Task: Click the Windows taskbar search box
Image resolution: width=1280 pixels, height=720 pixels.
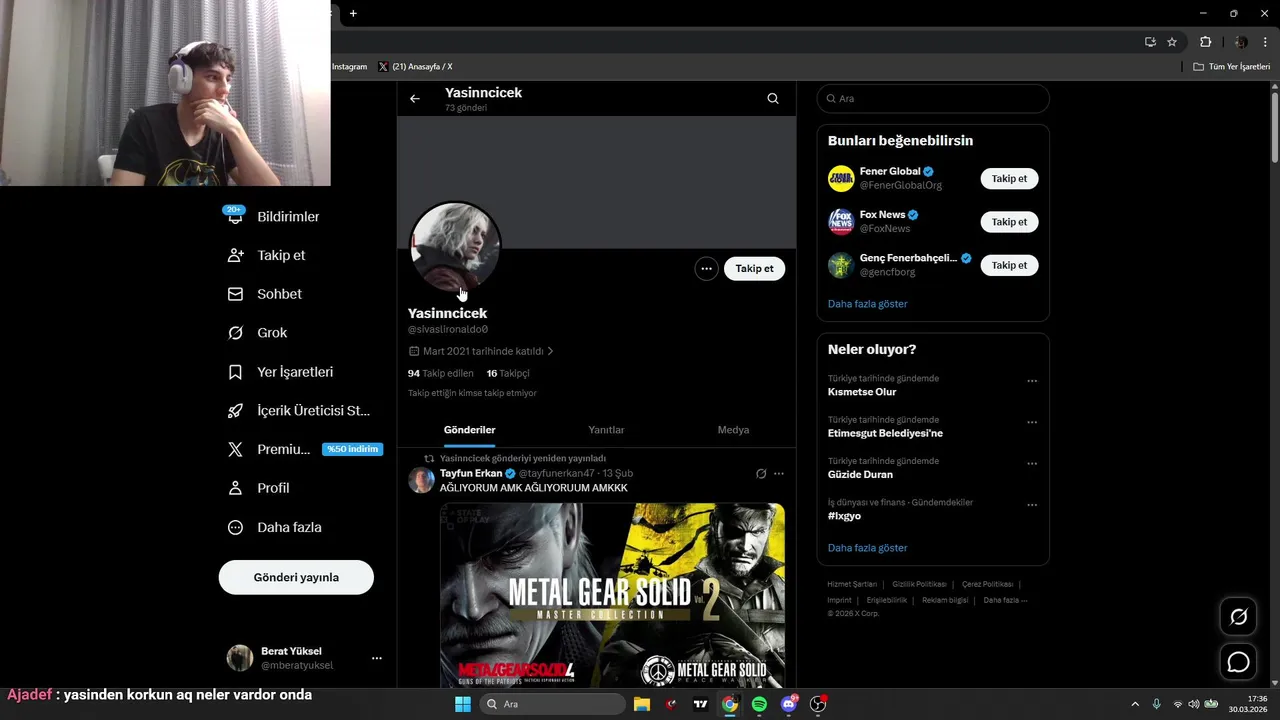Action: 552,704
